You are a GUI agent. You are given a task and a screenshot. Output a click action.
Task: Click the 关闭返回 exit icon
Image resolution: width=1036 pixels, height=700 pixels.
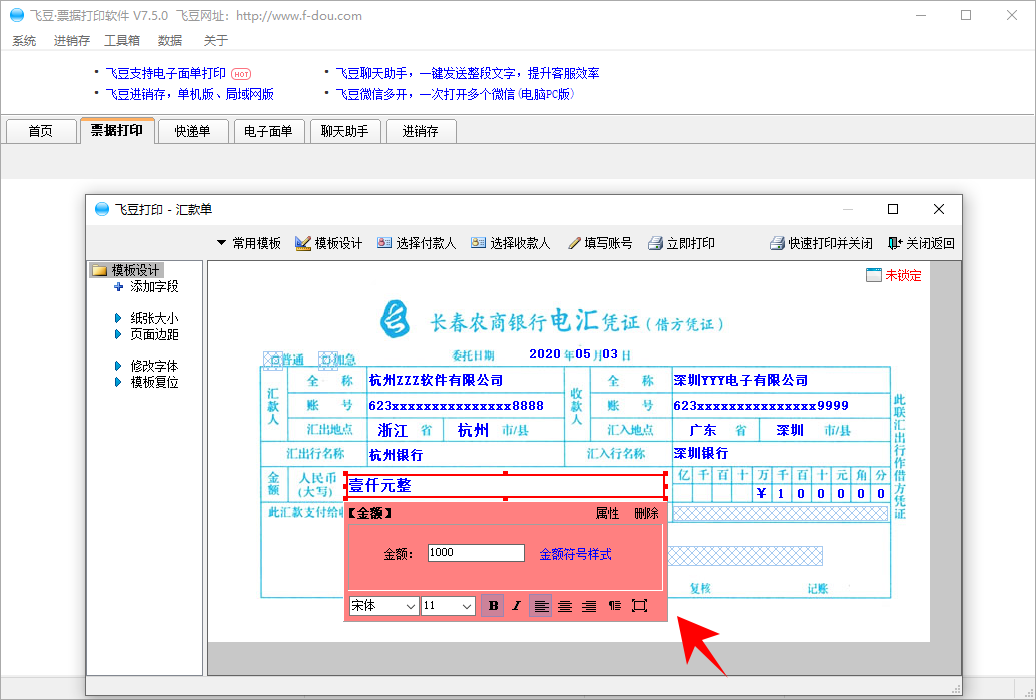coord(895,243)
